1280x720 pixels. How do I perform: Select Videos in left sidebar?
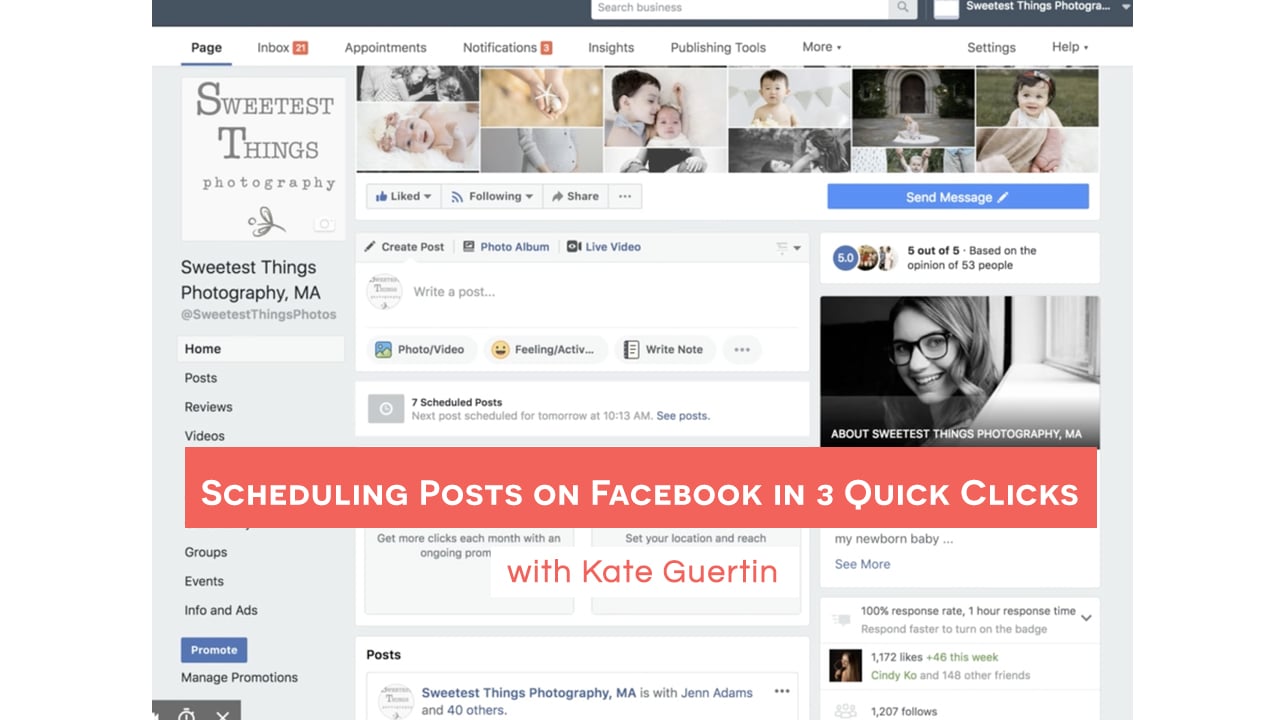click(x=204, y=436)
